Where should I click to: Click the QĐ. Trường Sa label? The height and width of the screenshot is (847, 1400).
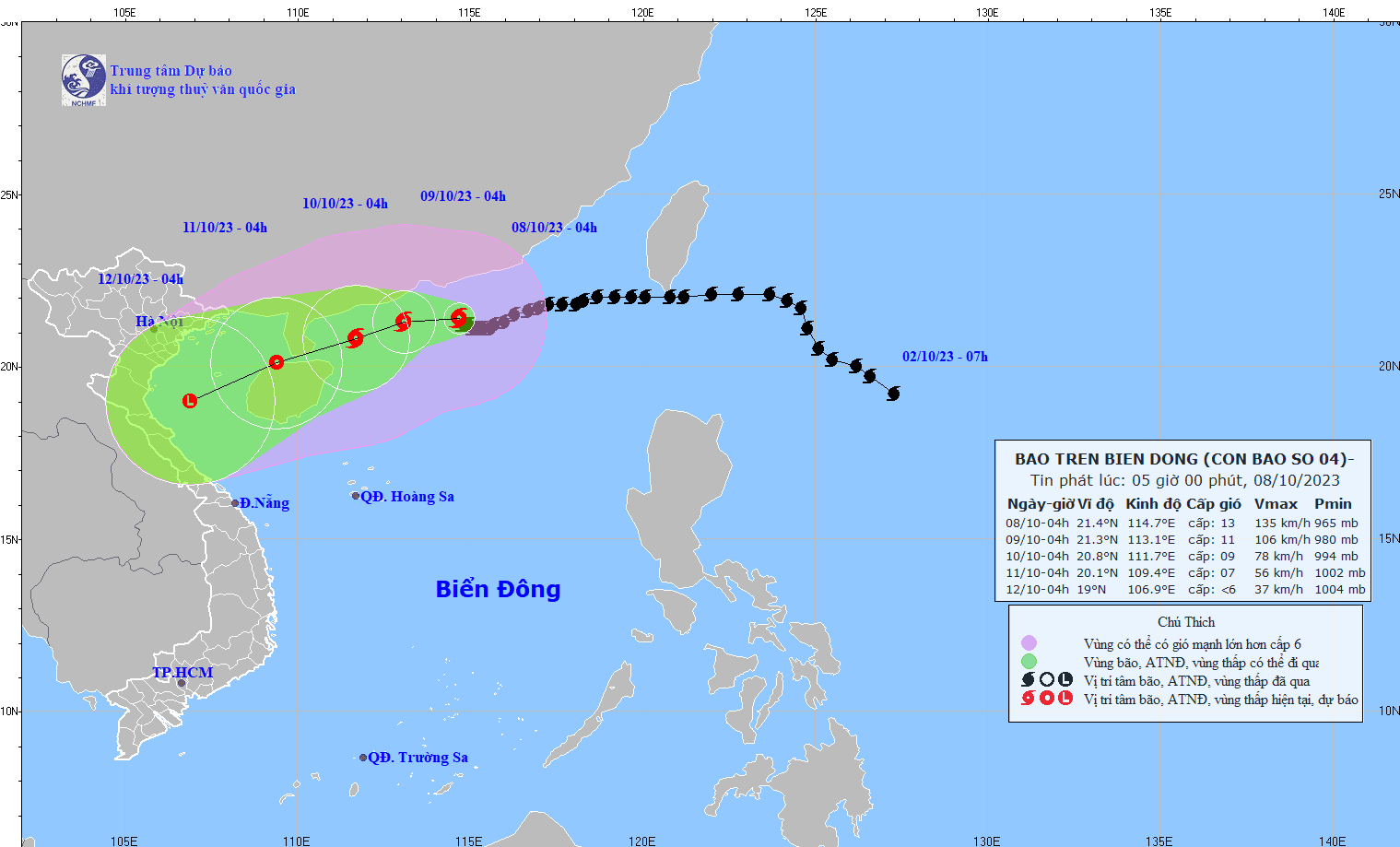pyautogui.click(x=418, y=758)
